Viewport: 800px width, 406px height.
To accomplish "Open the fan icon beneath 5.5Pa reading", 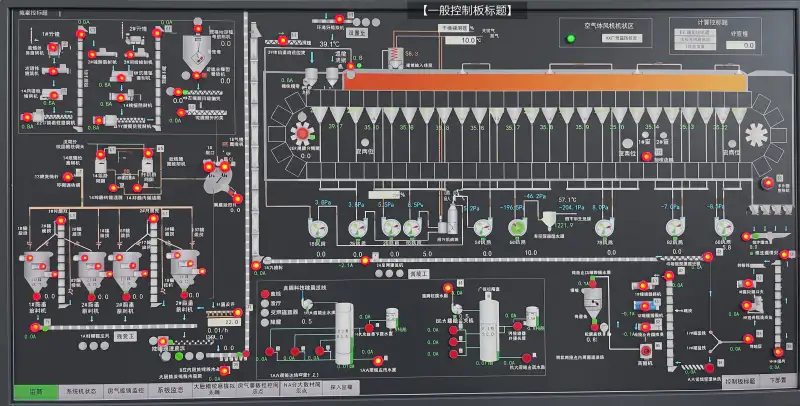I will click(x=391, y=227).
